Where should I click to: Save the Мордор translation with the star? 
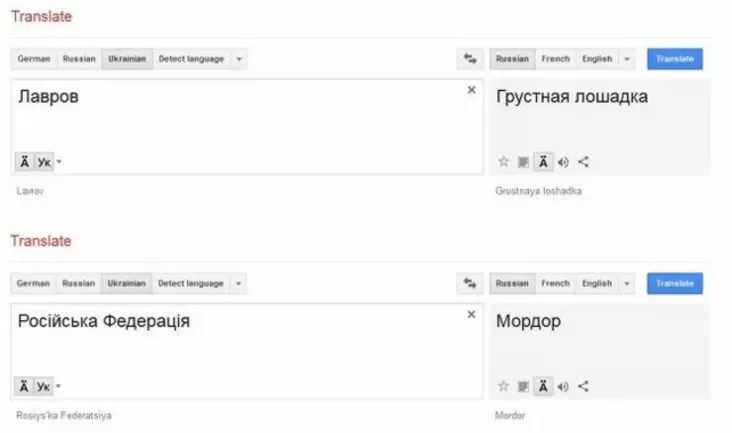click(x=503, y=387)
